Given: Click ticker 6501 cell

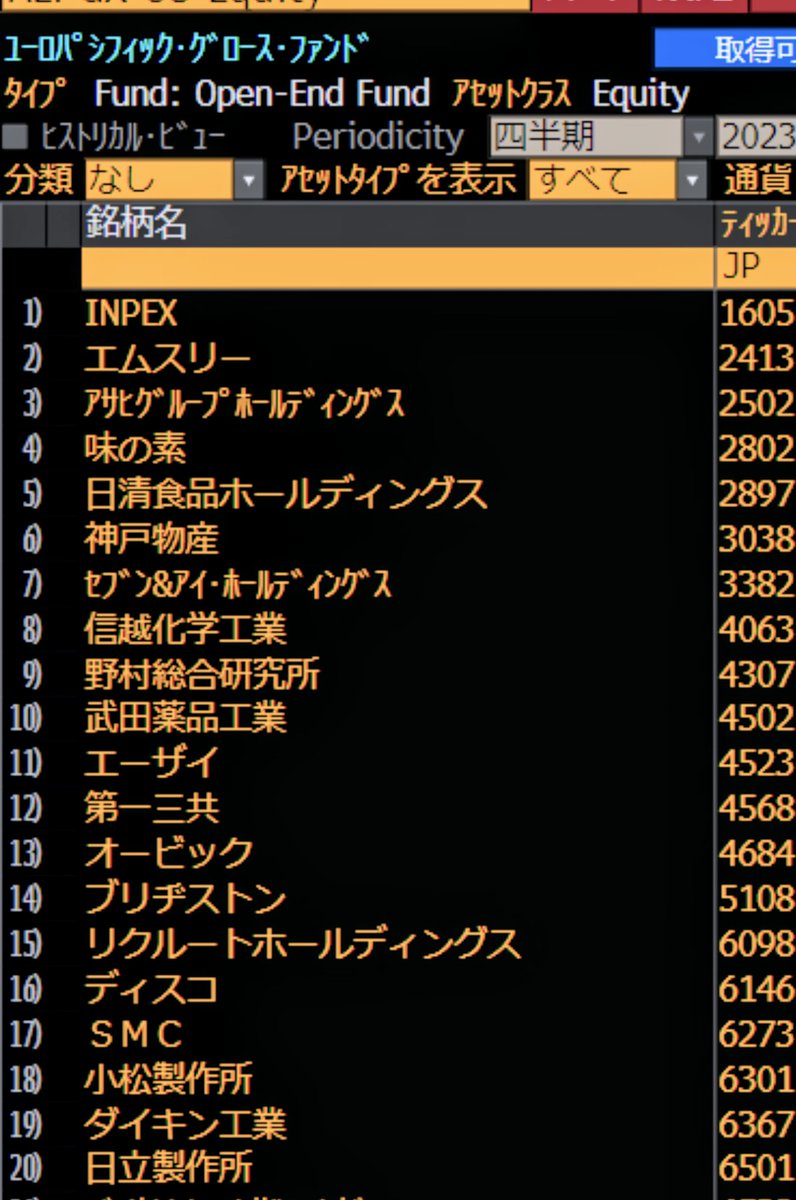Looking at the screenshot, I should pos(757,1168).
